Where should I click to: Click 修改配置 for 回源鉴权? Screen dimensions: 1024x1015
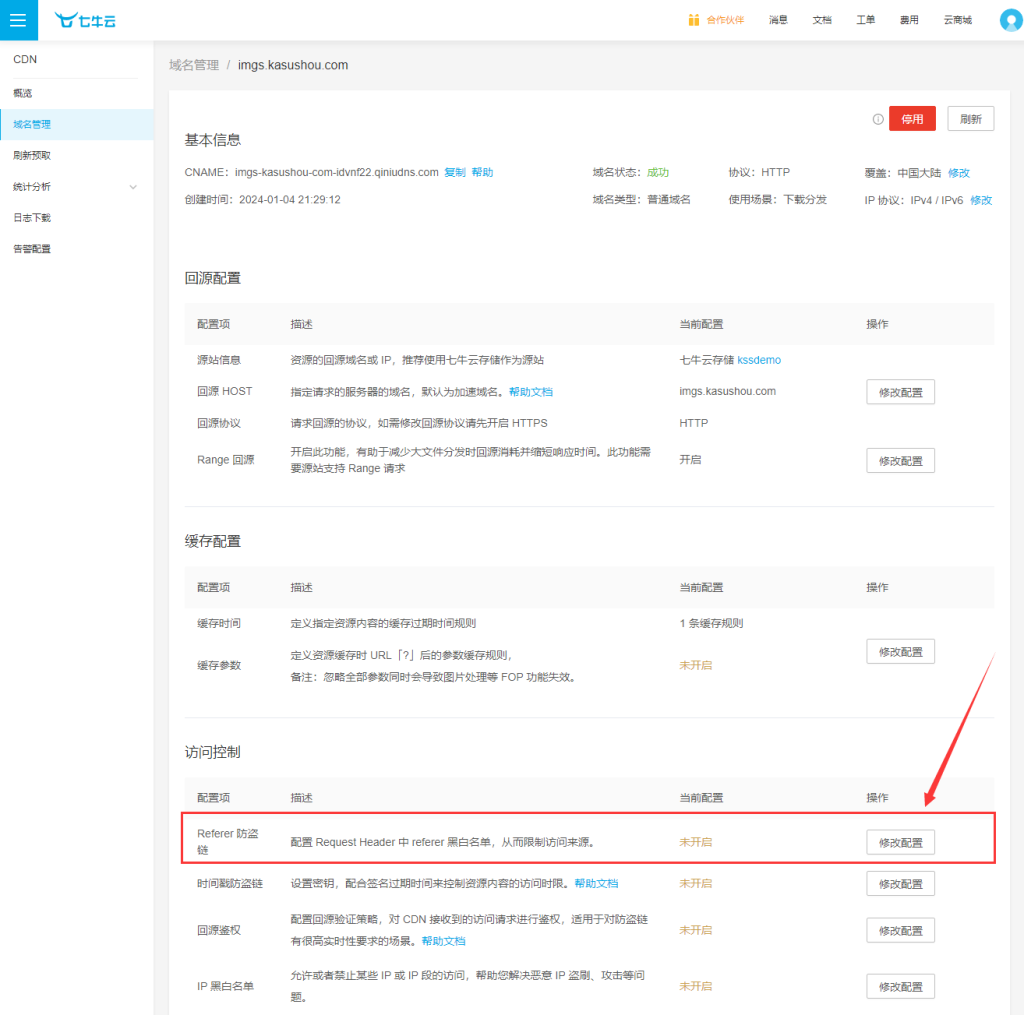[901, 930]
